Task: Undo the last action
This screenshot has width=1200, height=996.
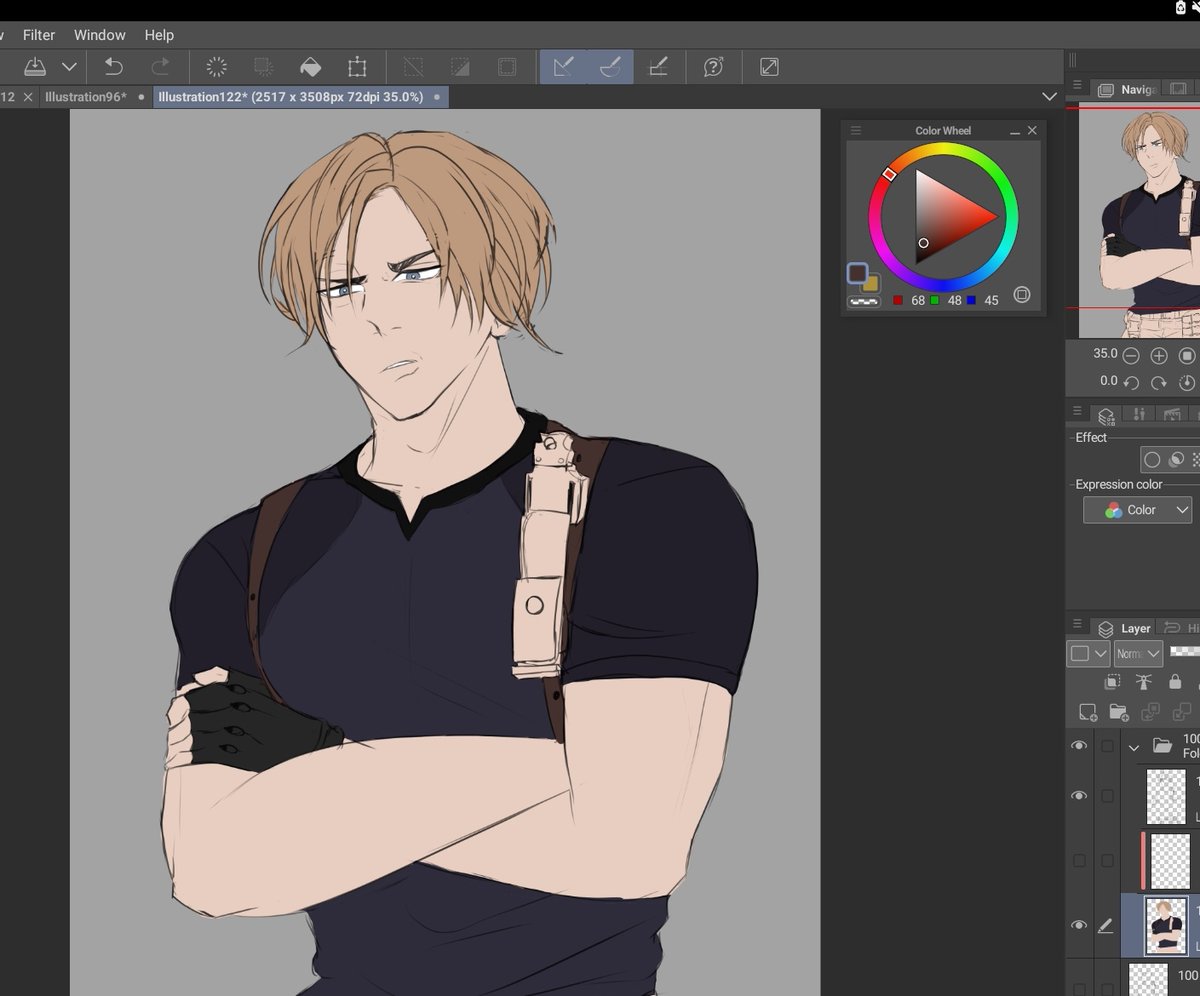Action: tap(114, 67)
